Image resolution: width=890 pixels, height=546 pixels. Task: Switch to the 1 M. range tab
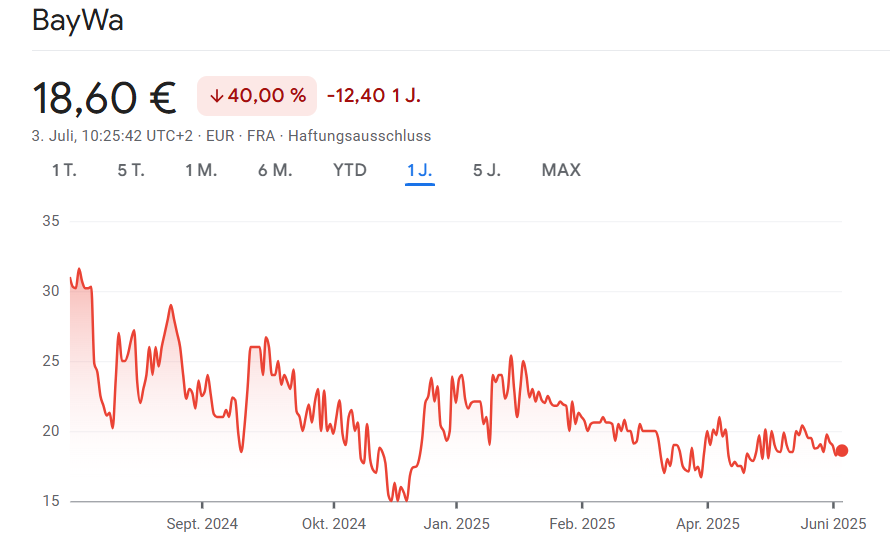pyautogui.click(x=201, y=170)
